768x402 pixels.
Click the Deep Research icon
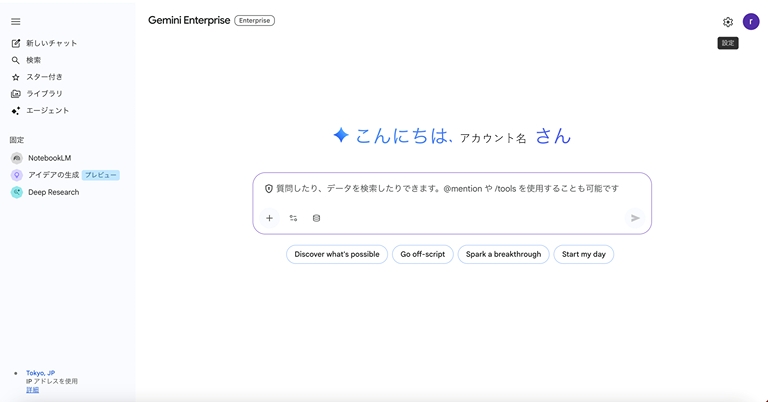click(x=17, y=192)
